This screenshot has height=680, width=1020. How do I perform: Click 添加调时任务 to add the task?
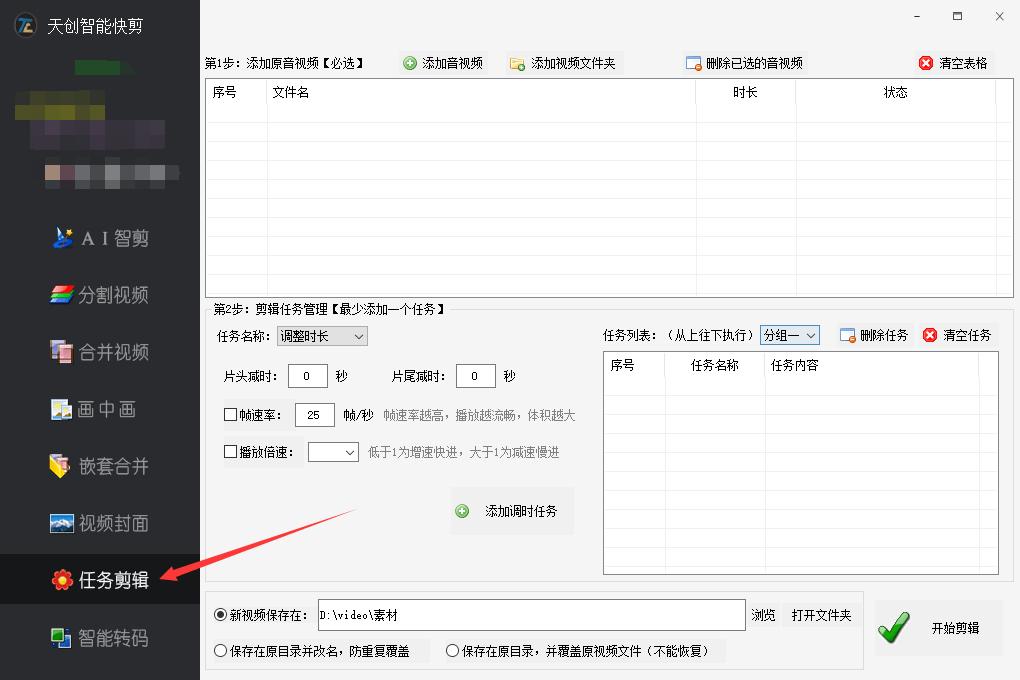click(511, 510)
